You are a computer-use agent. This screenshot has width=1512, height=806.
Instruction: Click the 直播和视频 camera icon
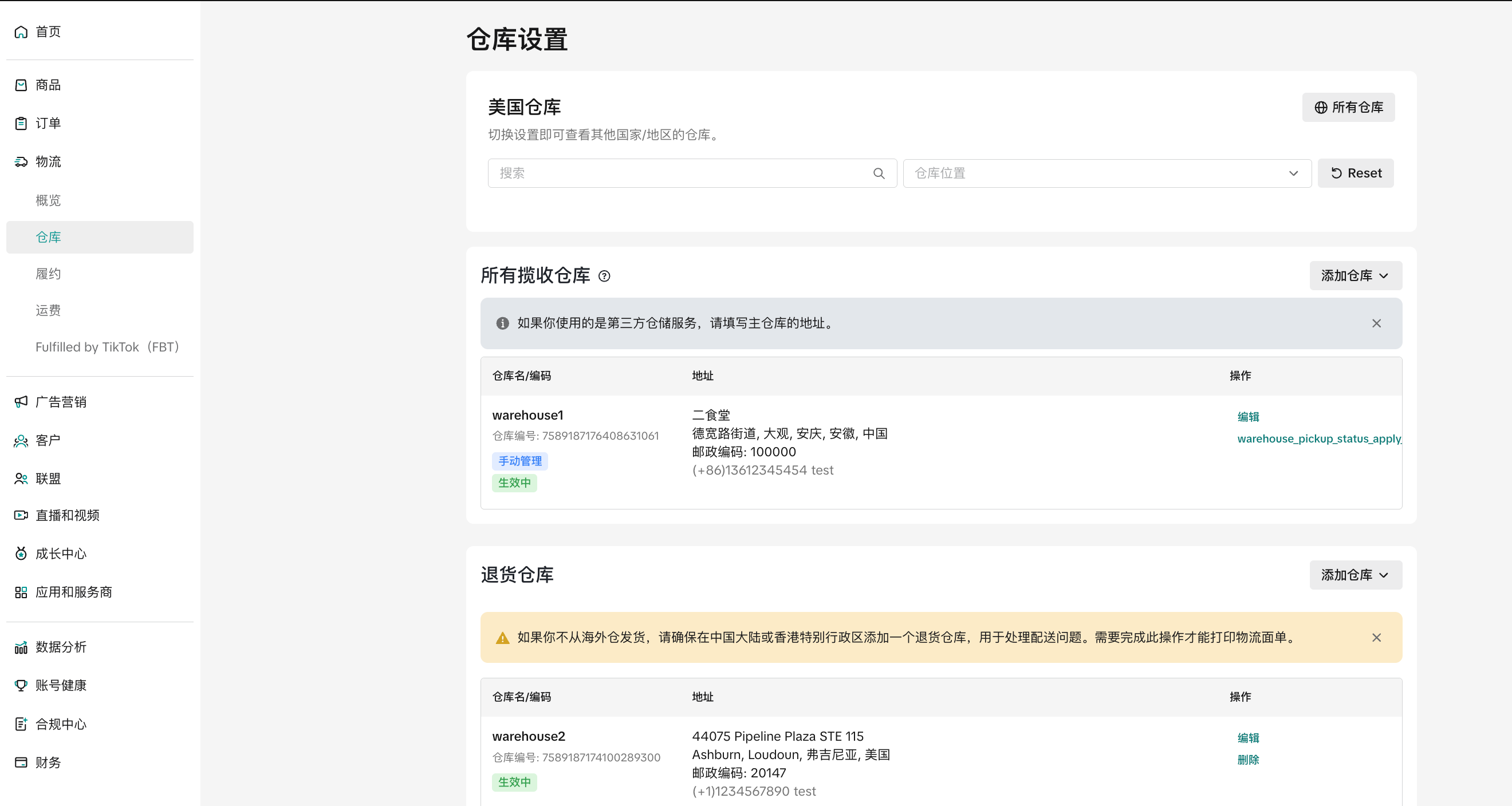click(x=21, y=515)
